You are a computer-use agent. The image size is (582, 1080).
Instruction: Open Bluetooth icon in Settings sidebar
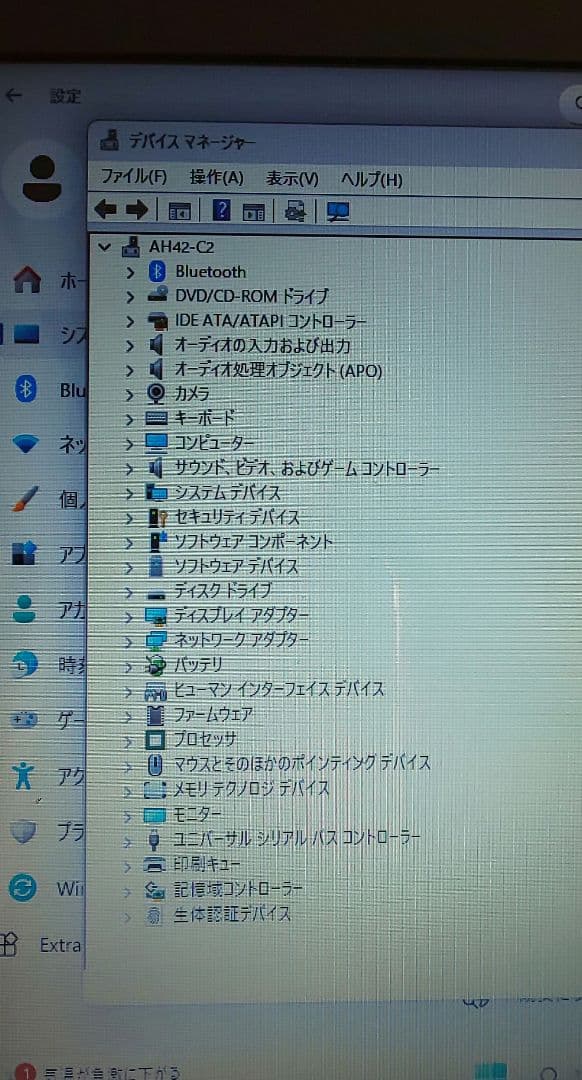pyautogui.click(x=26, y=390)
